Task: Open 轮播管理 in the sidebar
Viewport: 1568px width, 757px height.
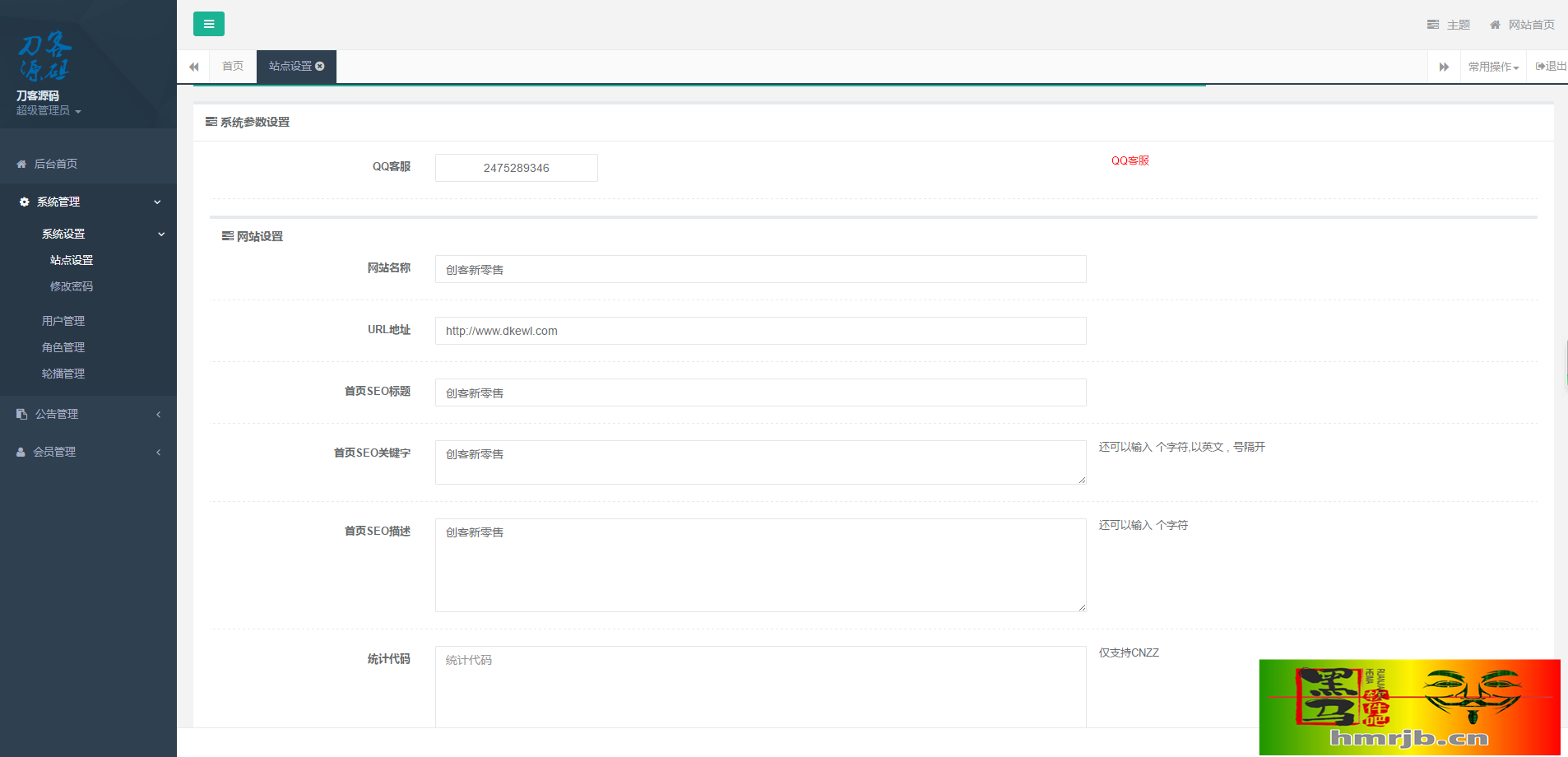Action: point(63,374)
